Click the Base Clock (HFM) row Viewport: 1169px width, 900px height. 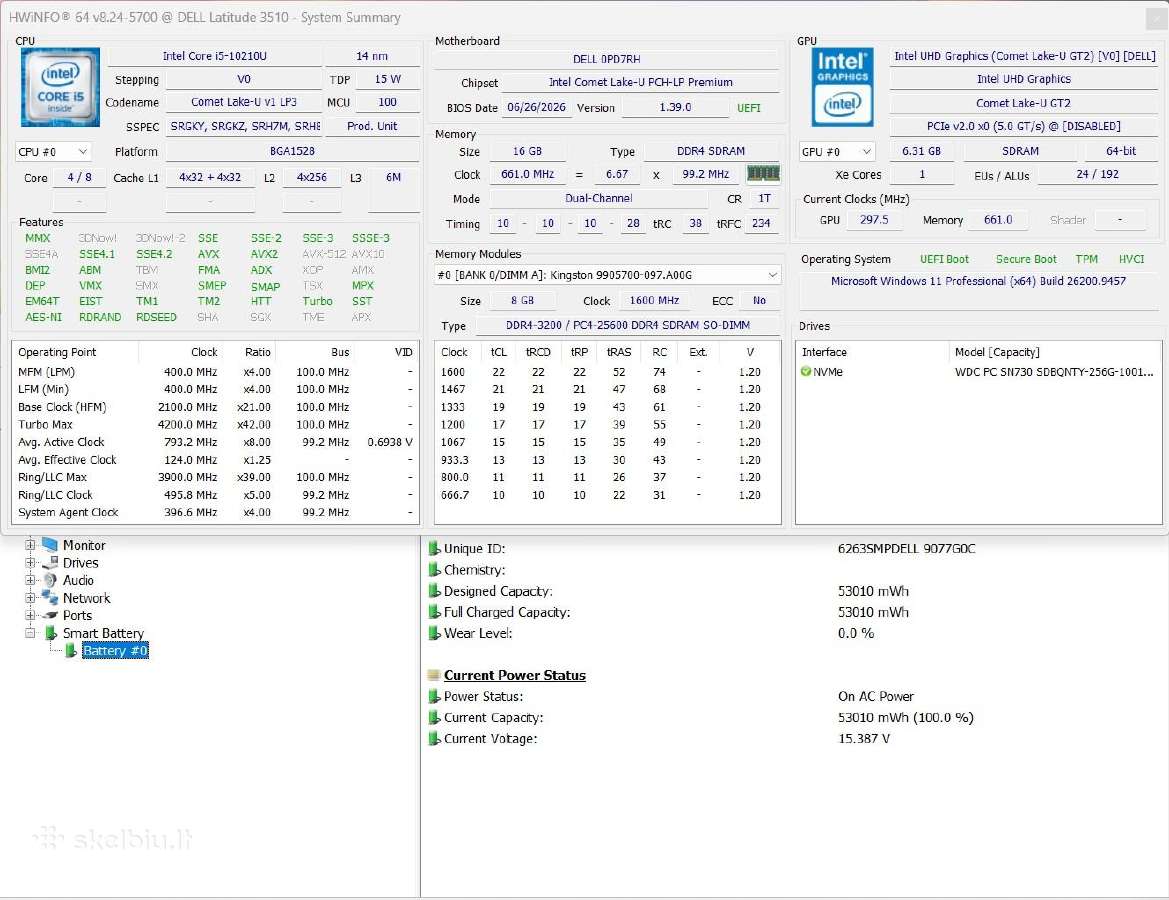tap(215, 407)
